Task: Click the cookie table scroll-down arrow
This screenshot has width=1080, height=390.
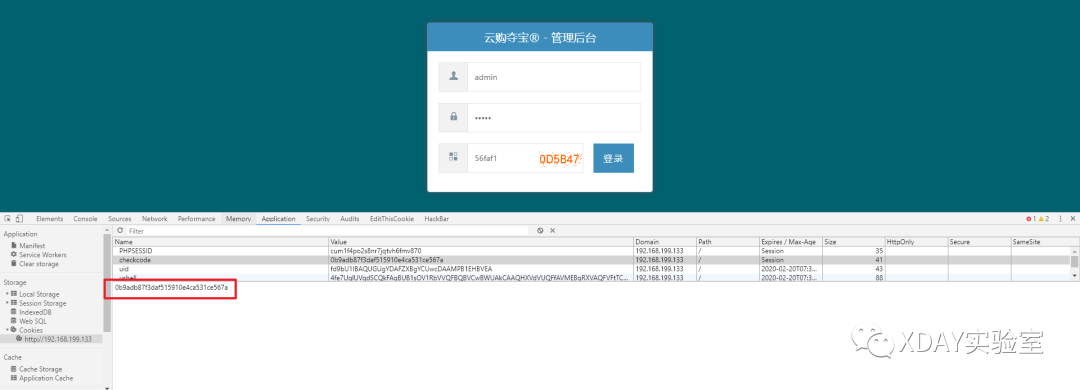Action: 1074,276
